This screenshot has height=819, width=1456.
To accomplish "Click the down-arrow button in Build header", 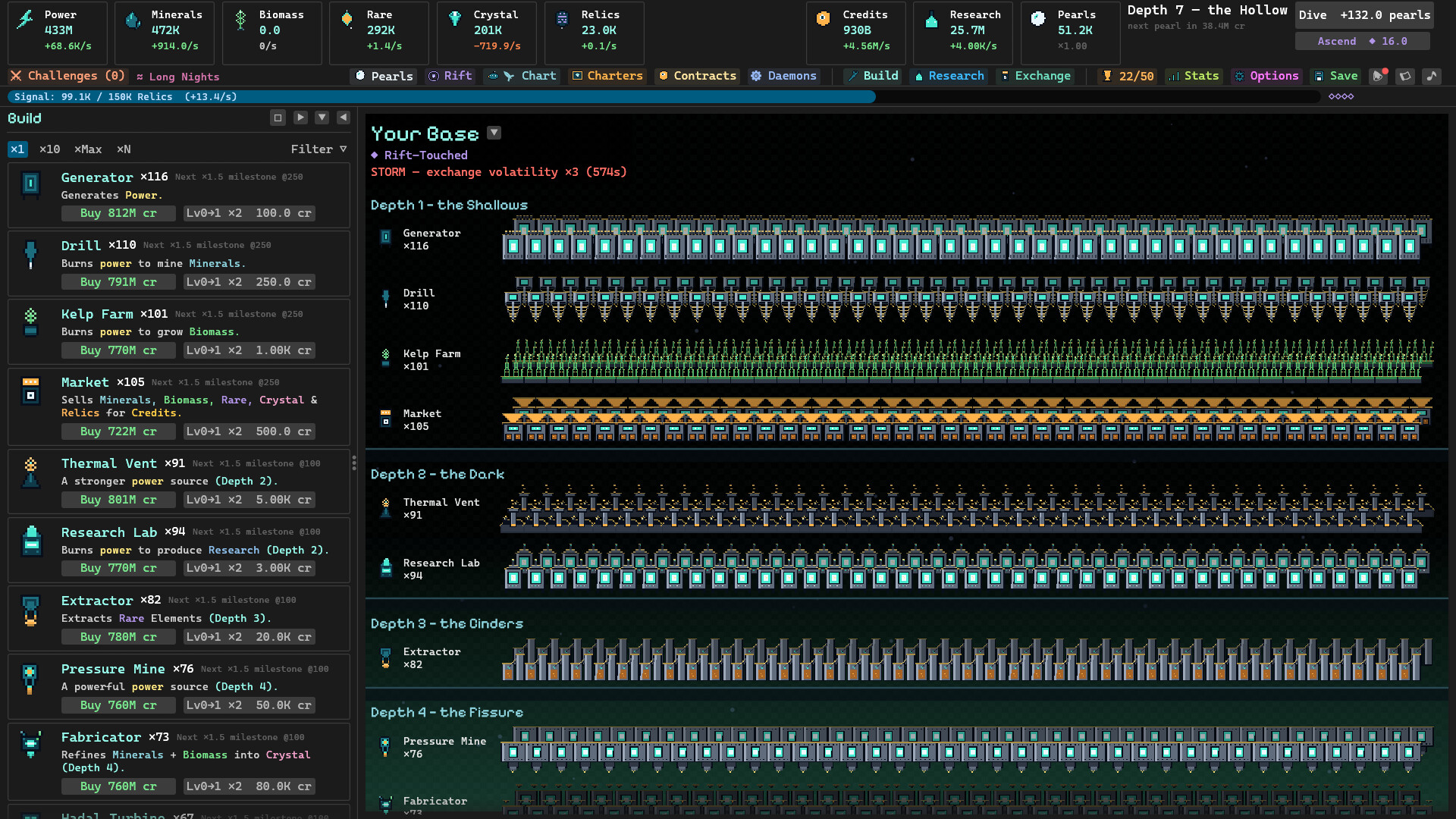I will coord(322,118).
